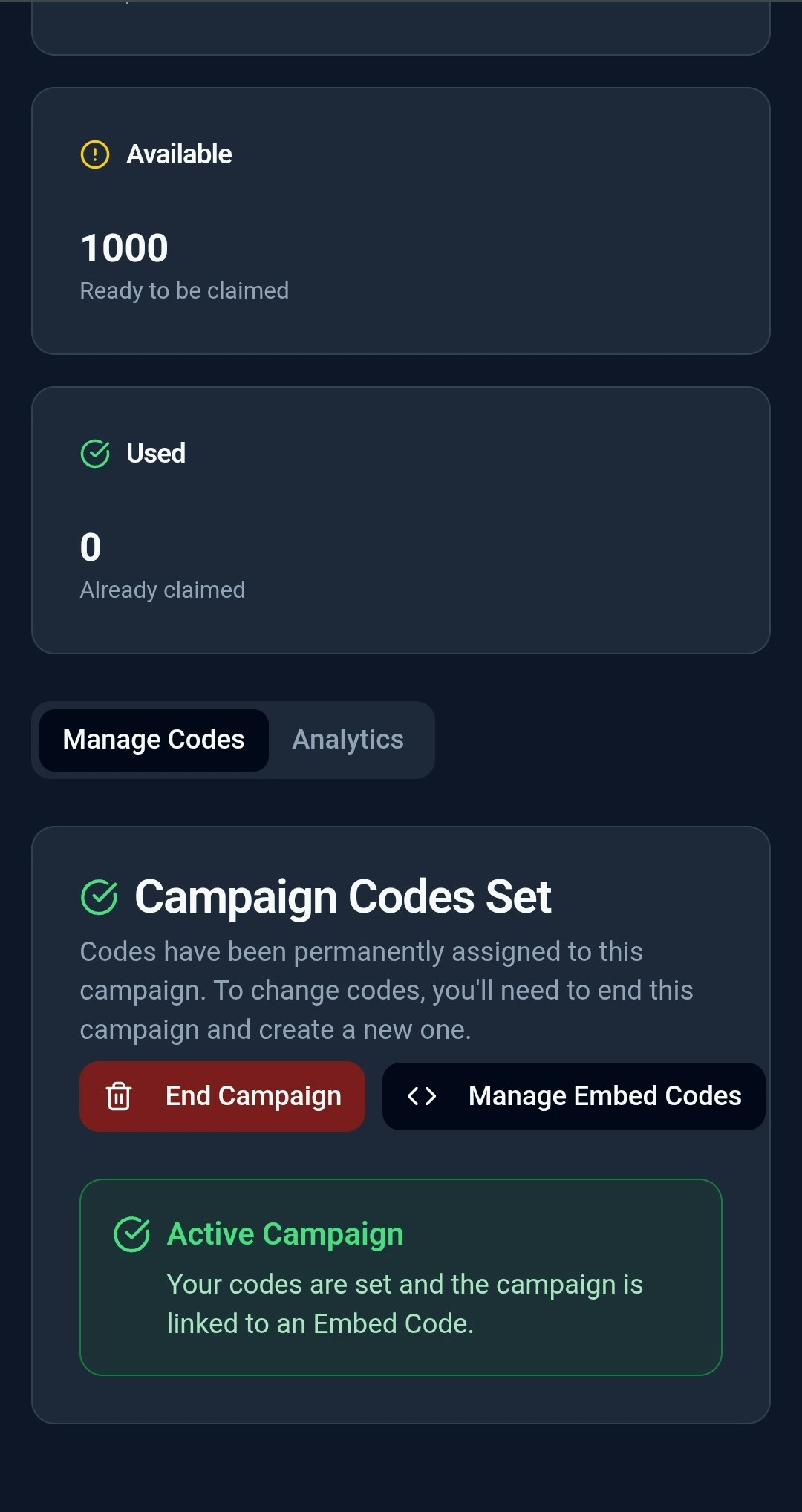Click the Already claimed text
The image size is (802, 1512).
(163, 590)
